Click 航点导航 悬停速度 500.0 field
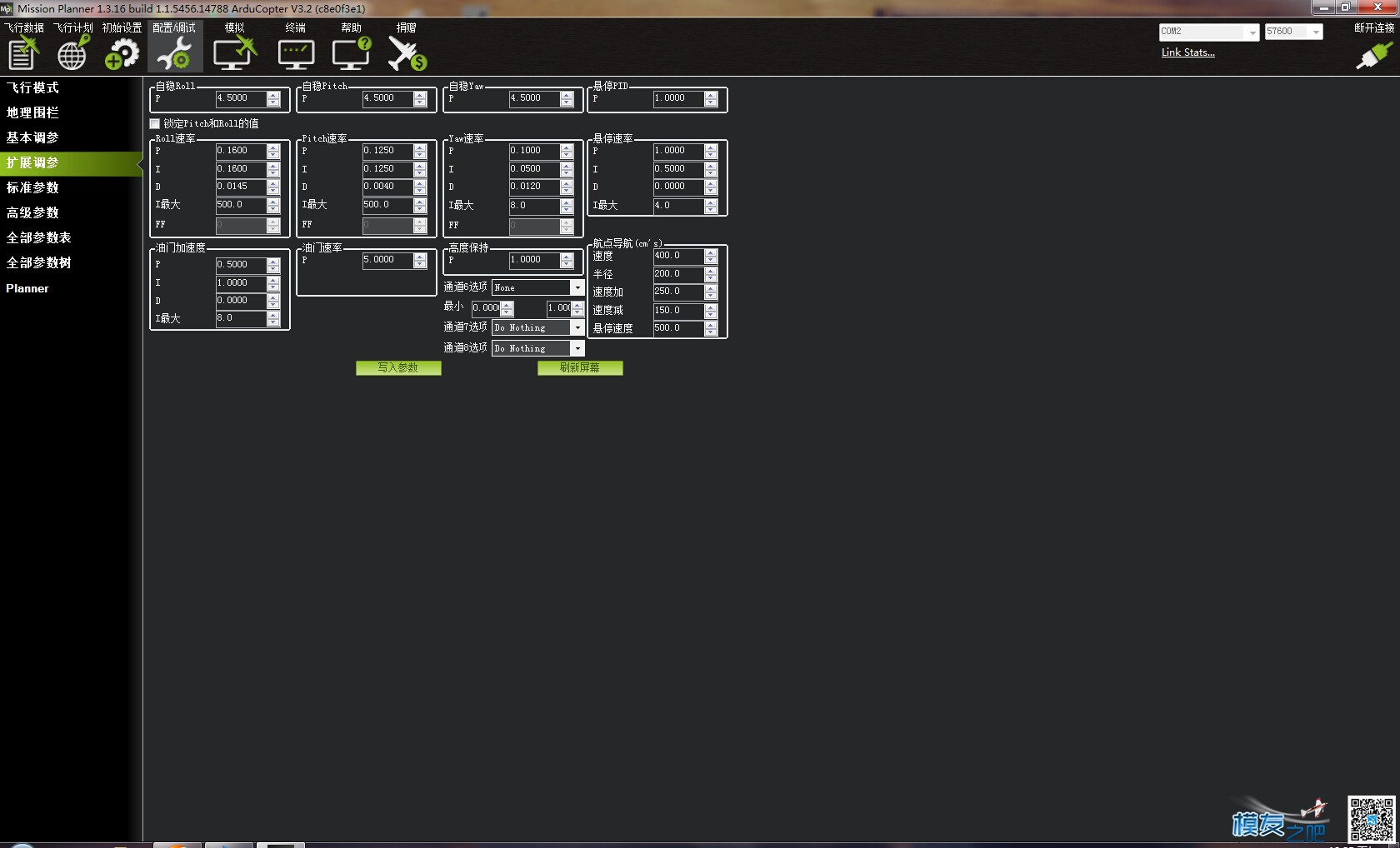Viewport: 1400px width, 848px height. pos(678,328)
